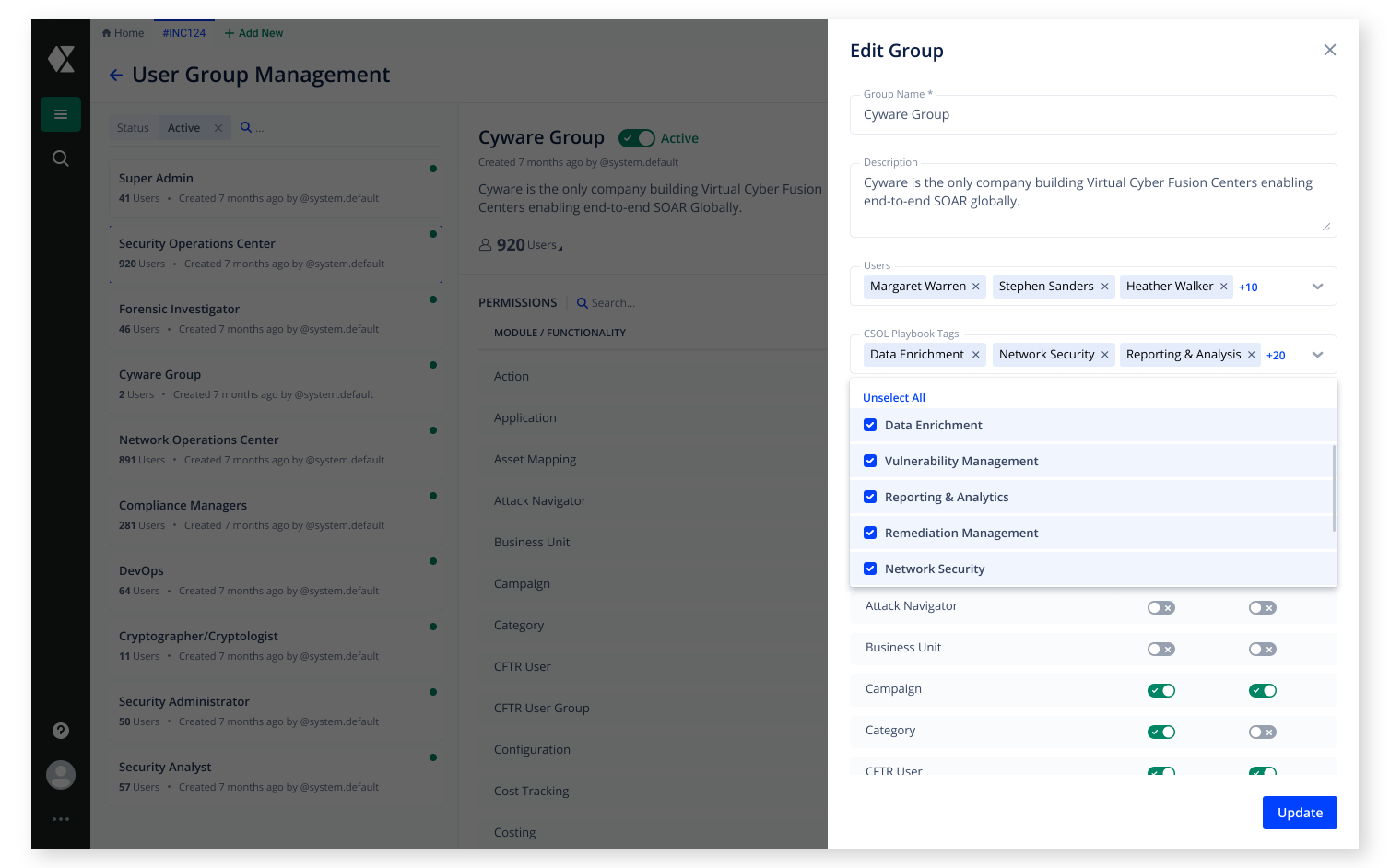Click the Cost Tracking permission row
Viewport: 1390px width, 868px height.
click(x=653, y=792)
